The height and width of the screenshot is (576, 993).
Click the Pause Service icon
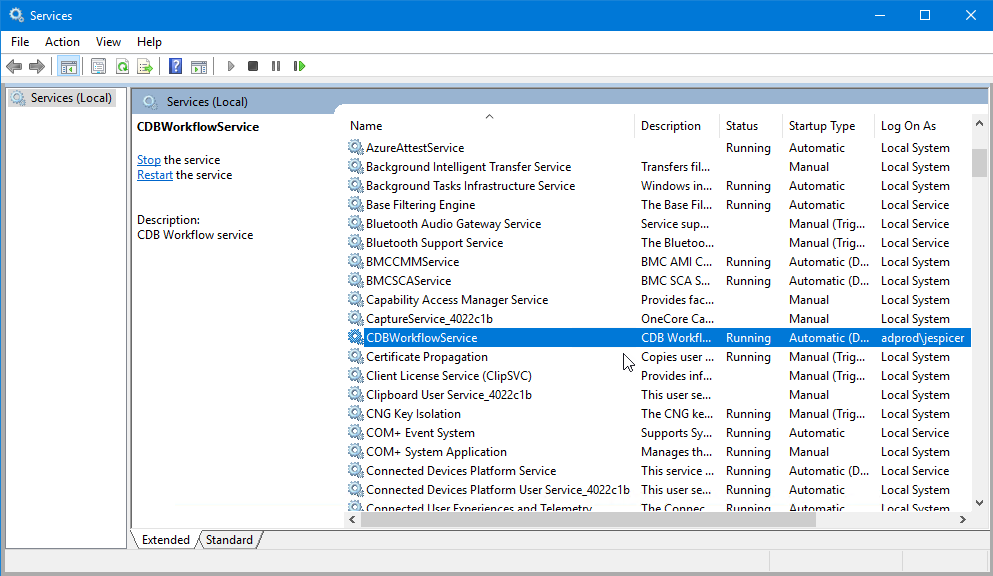tap(275, 66)
